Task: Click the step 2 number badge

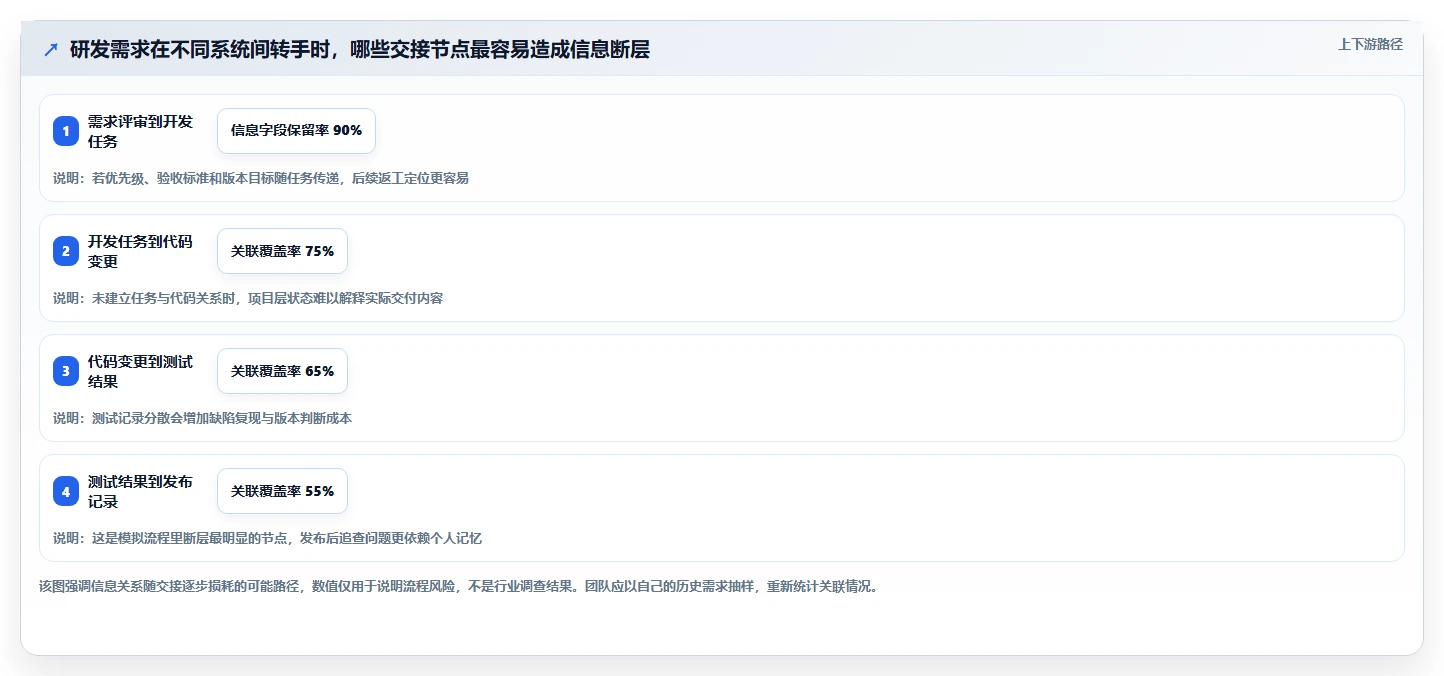Action: coord(66,251)
